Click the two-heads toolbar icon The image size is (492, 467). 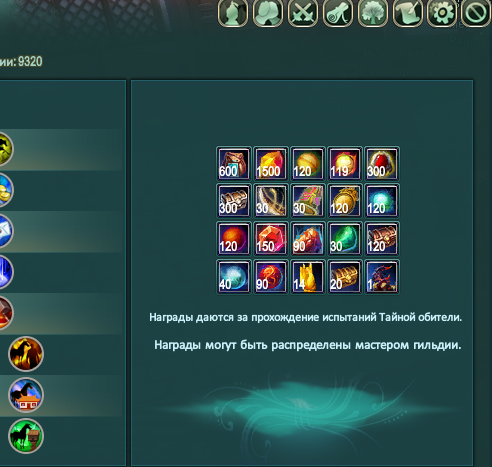(x=268, y=13)
